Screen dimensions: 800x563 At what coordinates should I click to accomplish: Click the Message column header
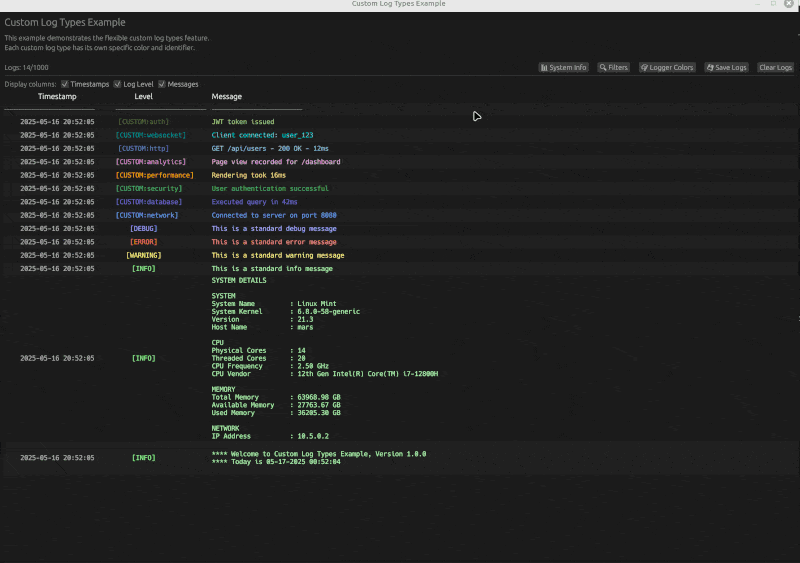point(227,97)
